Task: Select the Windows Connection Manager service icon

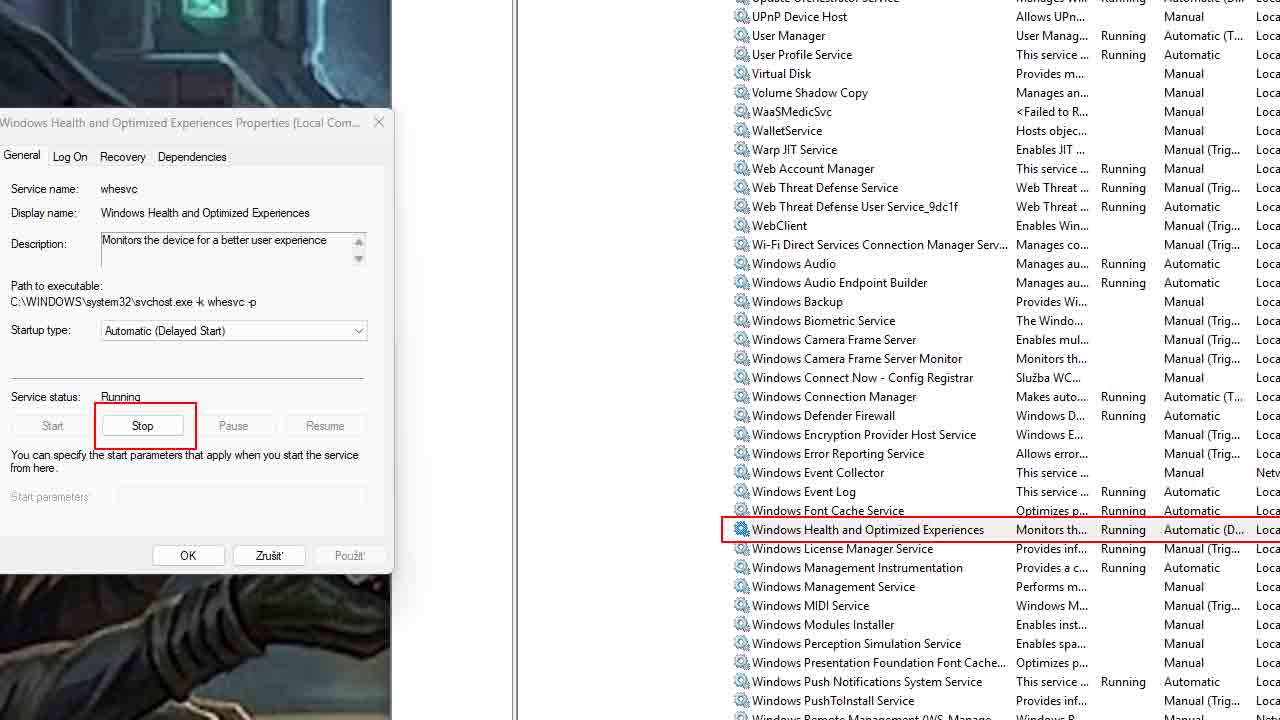Action: [741, 397]
